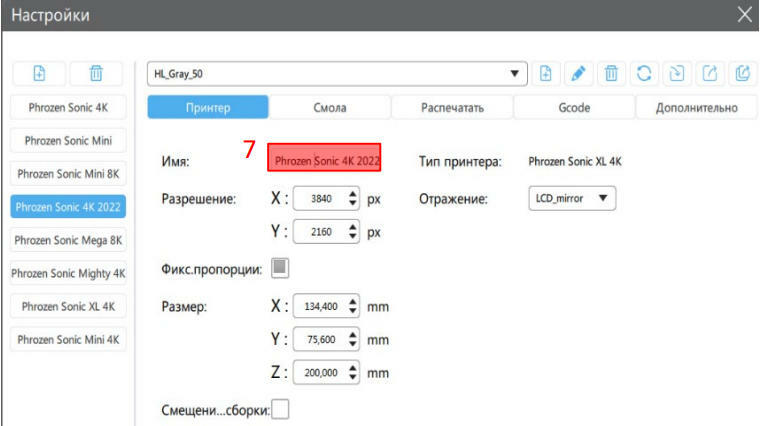Delete selected printer with sidebar trash icon
Screen dimensions: 760x426
(x=96, y=74)
